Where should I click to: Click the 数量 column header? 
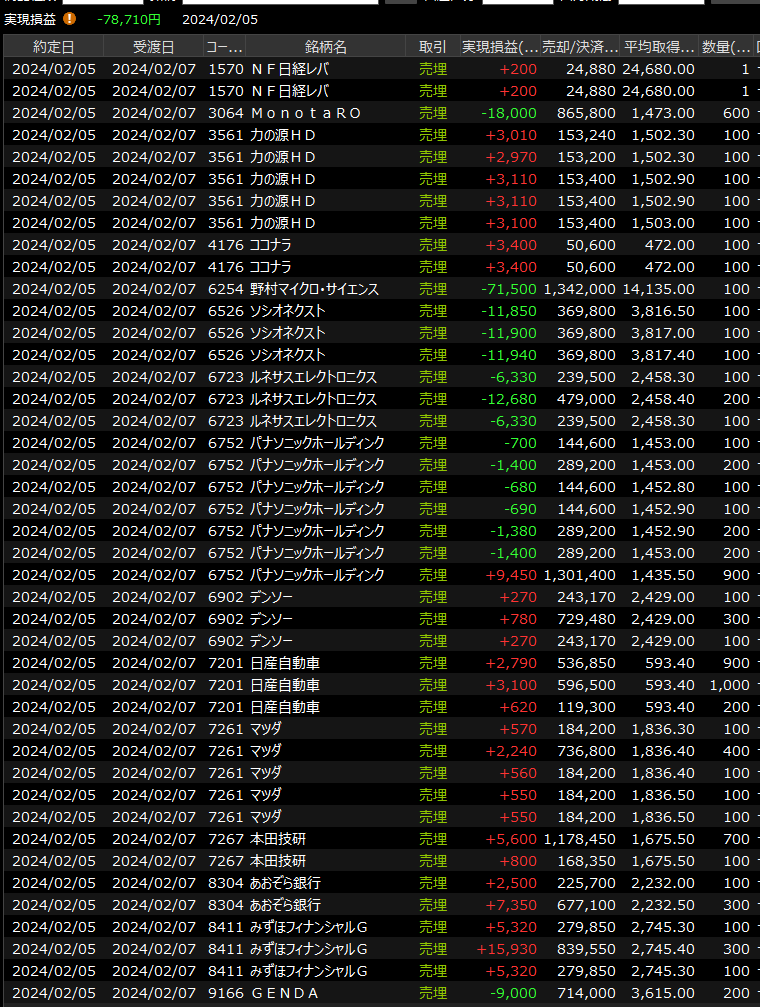click(726, 47)
